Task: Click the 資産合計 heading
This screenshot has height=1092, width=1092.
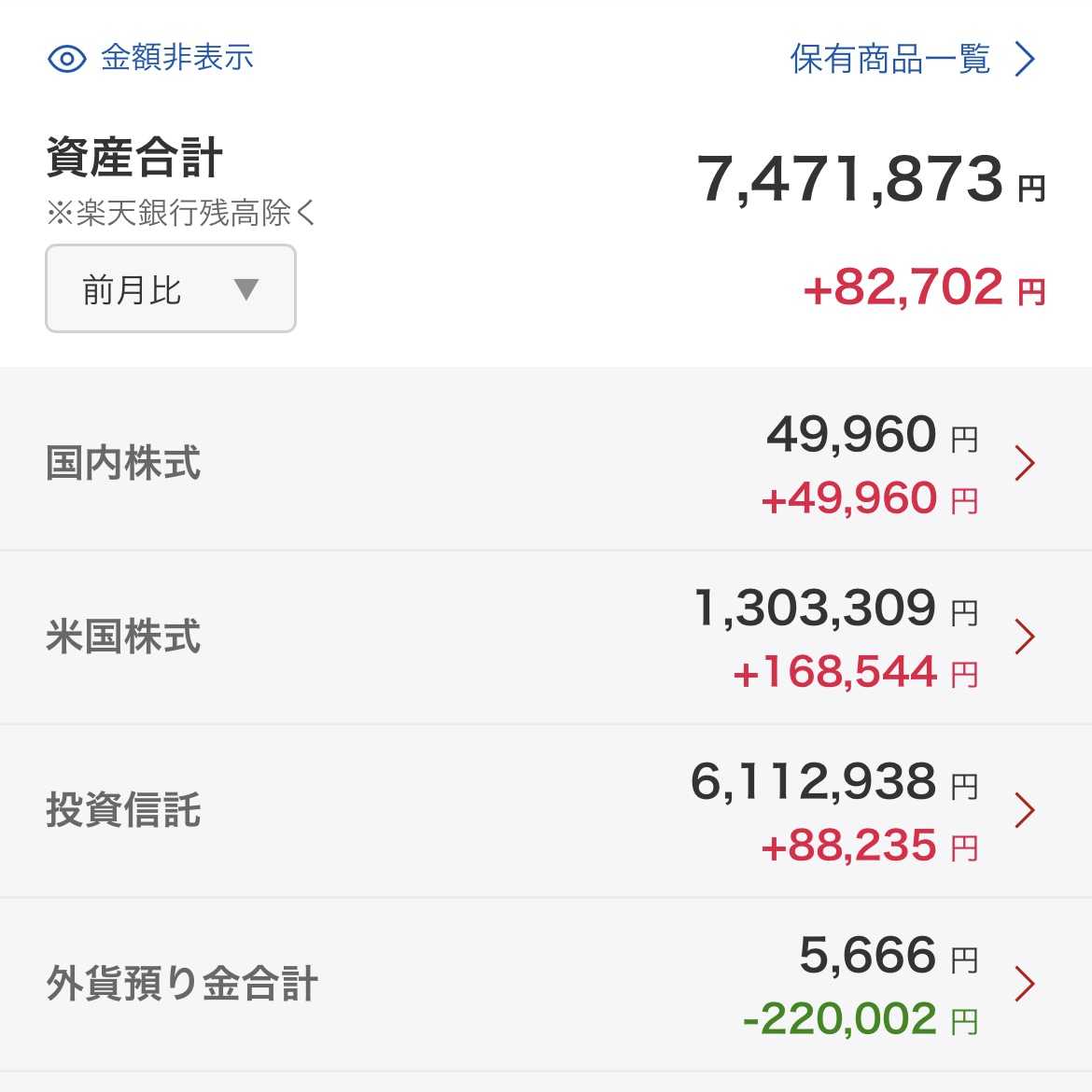Action: [x=134, y=157]
